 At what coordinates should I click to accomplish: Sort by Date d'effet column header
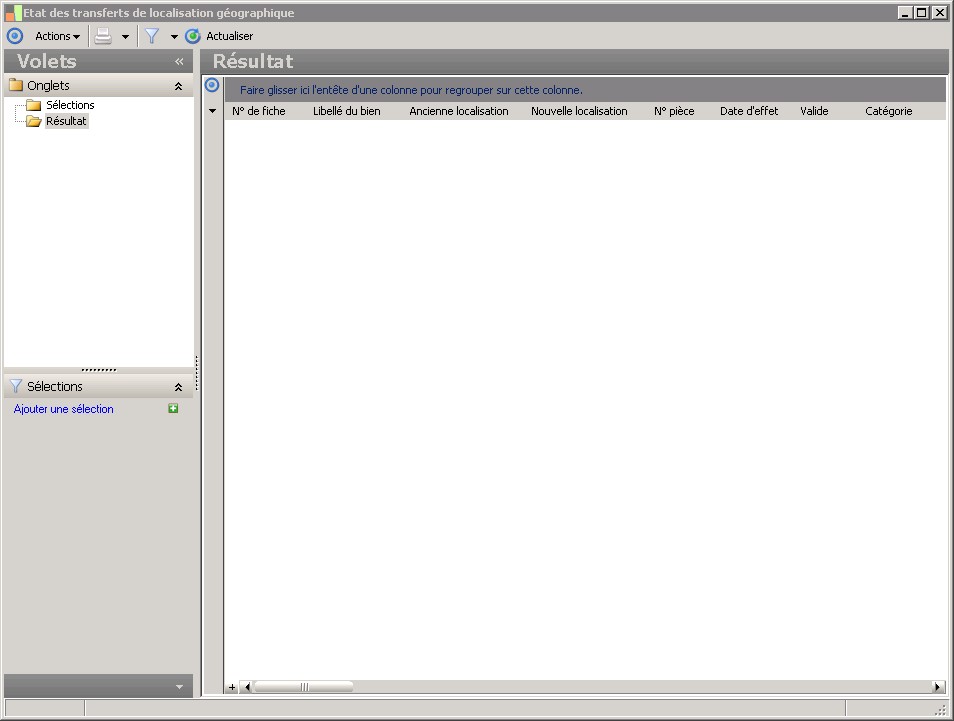click(749, 111)
